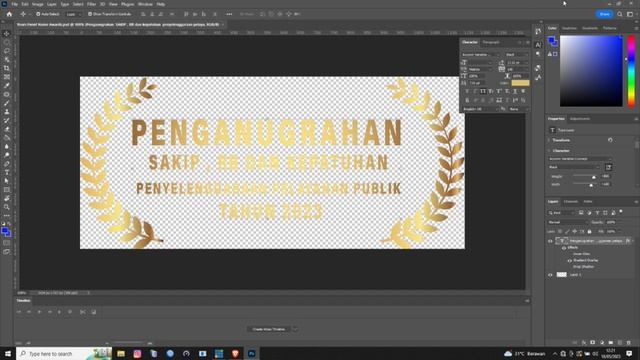Select the Move tool in the toolbar

pos(7,33)
